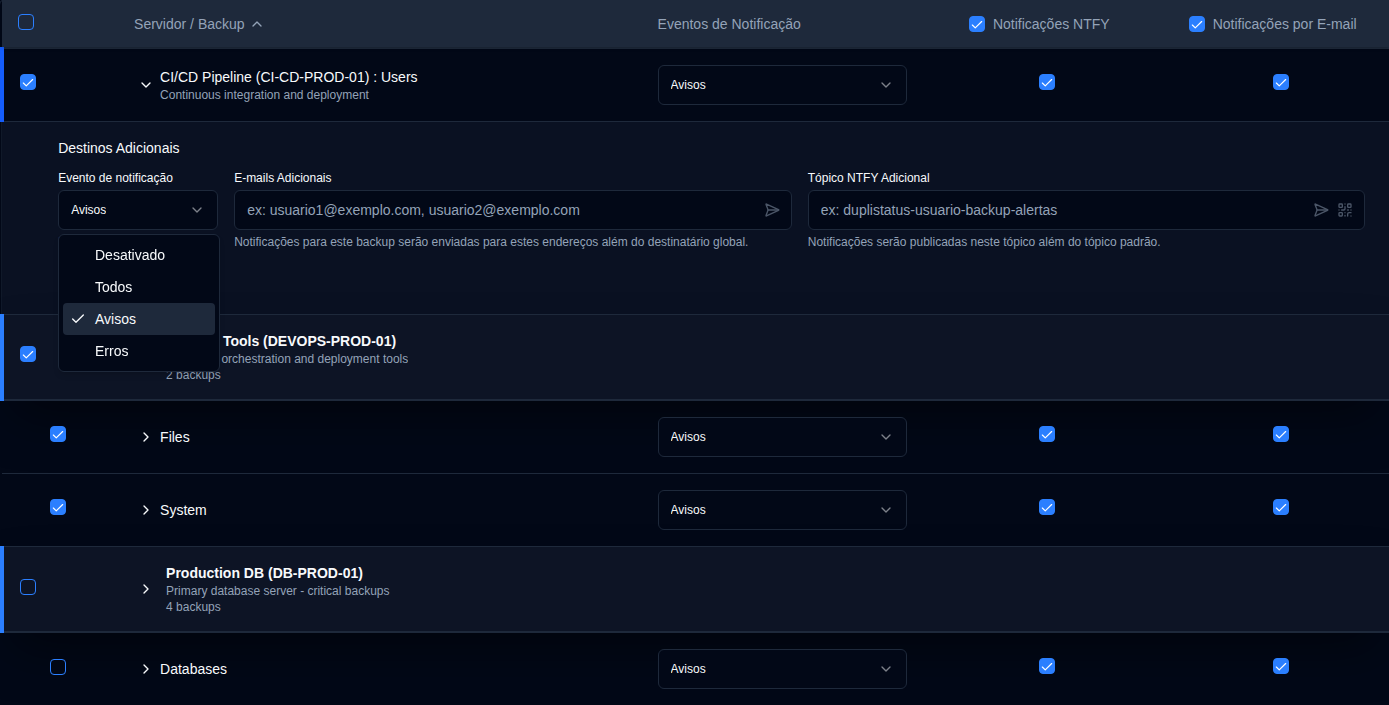Expand the Databases backup row
This screenshot has width=1389, height=705.
146,669
